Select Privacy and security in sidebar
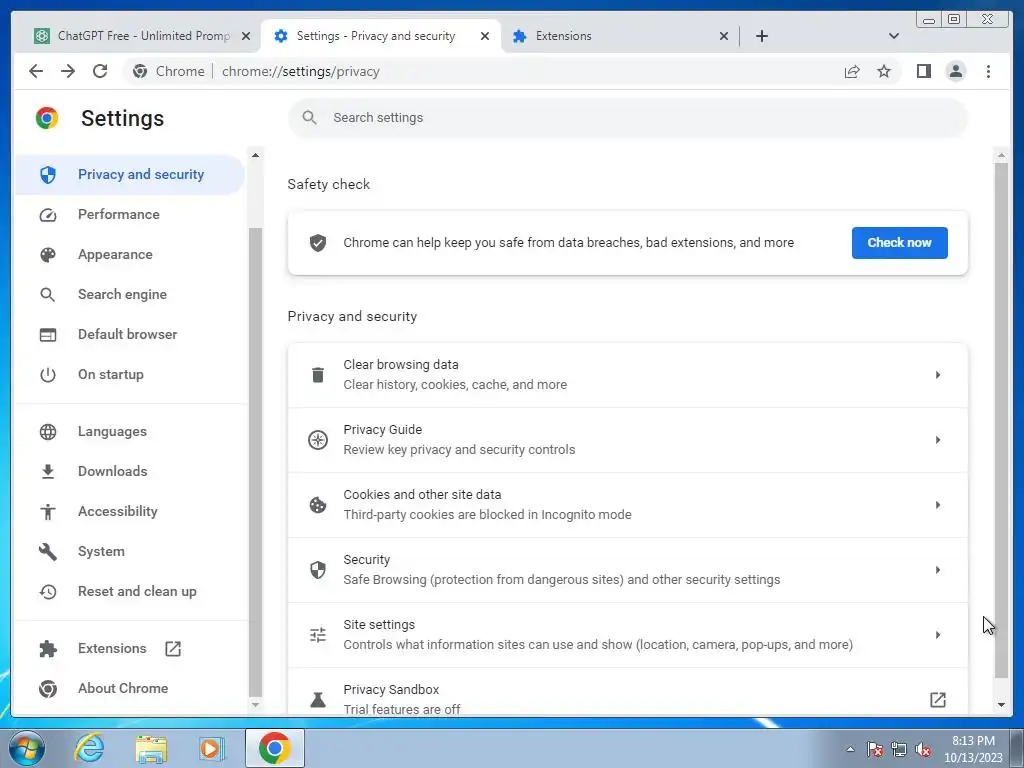This screenshot has height=768, width=1024. pos(129,174)
